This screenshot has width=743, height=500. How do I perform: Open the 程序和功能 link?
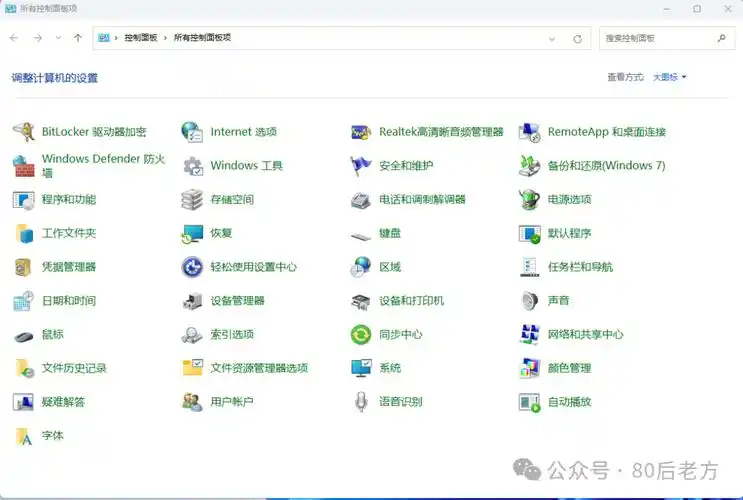click(69, 200)
